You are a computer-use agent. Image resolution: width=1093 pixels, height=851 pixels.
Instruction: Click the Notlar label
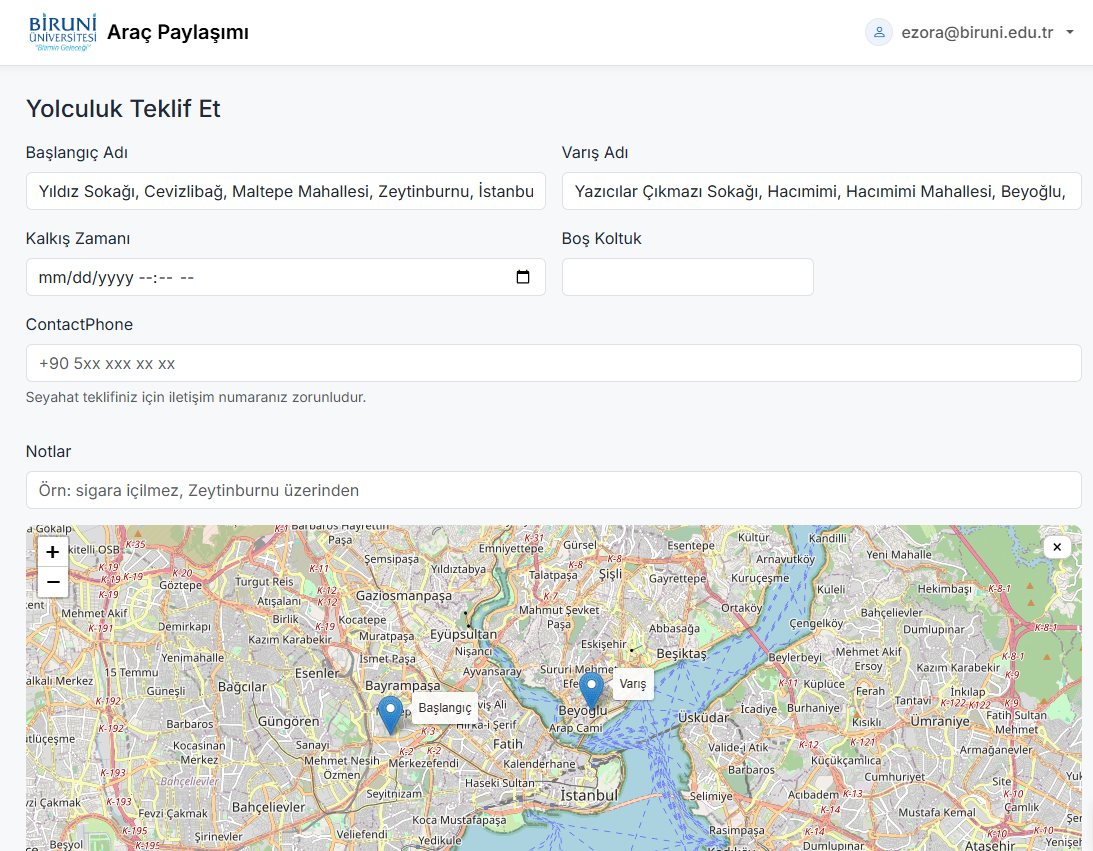pyautogui.click(x=48, y=451)
